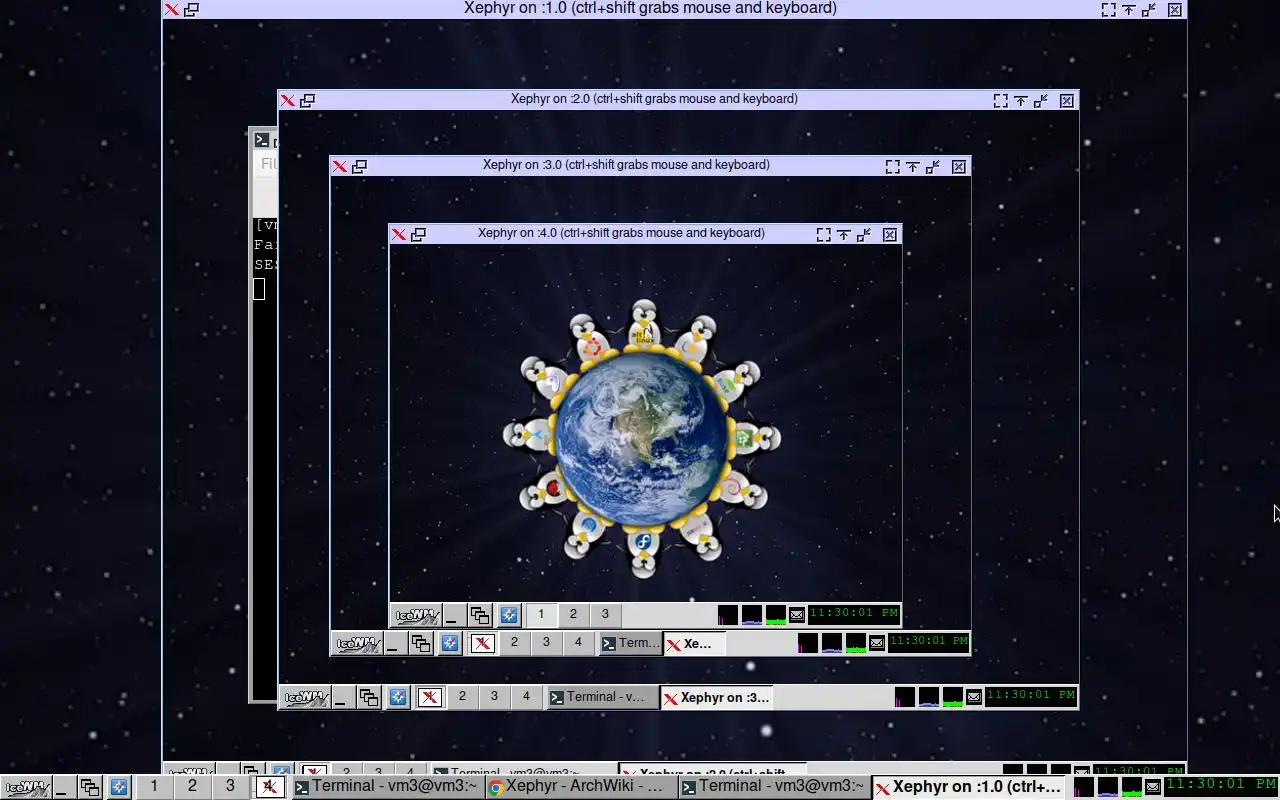The height and width of the screenshot is (800, 1280).
Task: Open the IceWM menu in the :4.0 taskbar
Action: coord(417,615)
